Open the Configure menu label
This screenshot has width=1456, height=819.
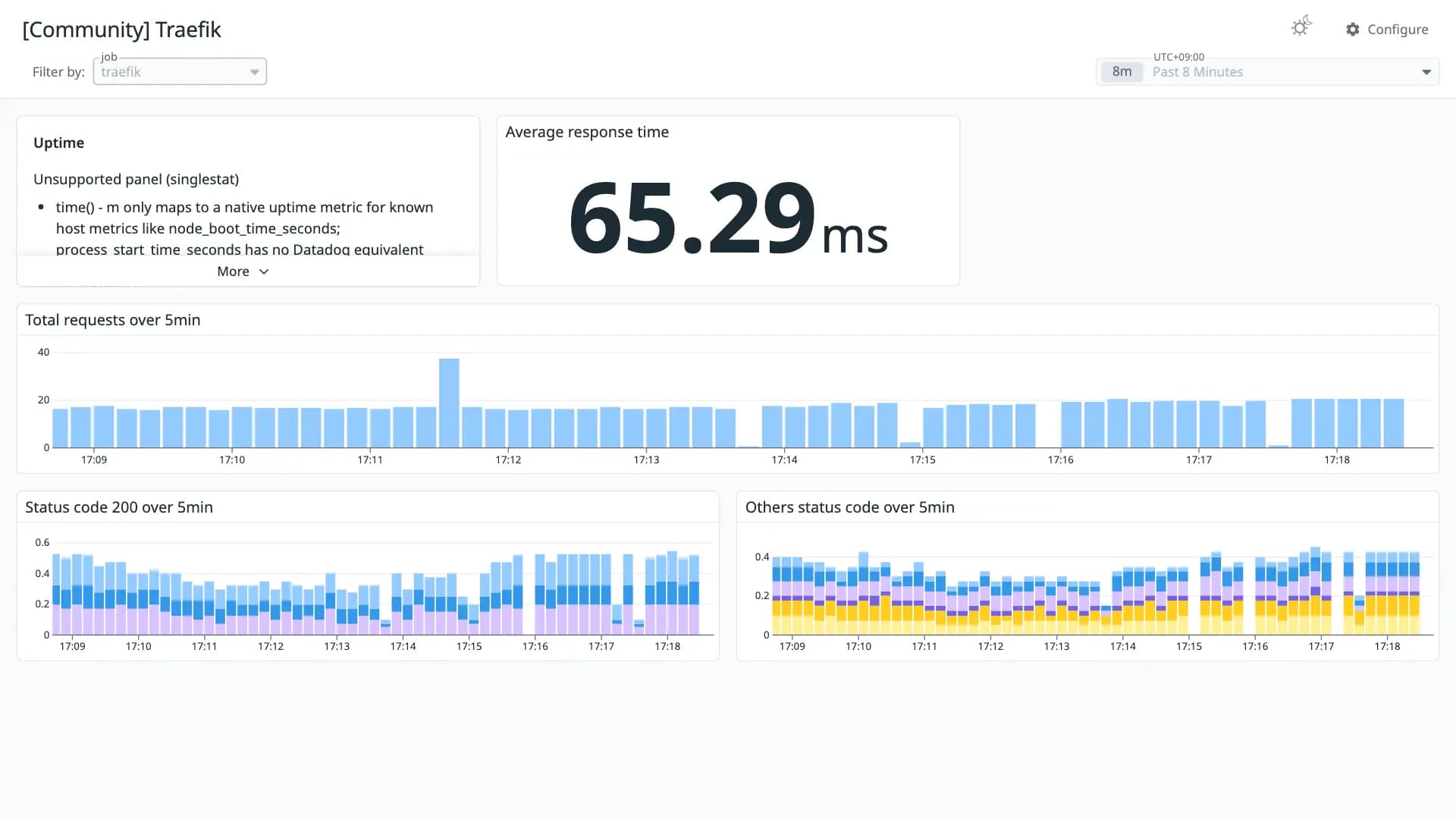coord(1398,30)
